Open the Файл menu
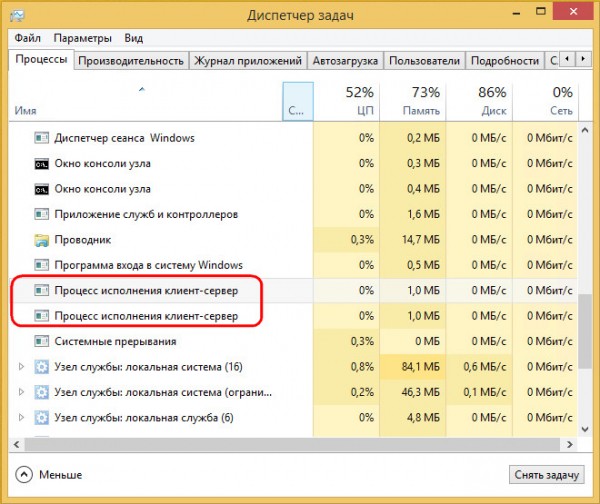The image size is (600, 504). click(x=28, y=38)
